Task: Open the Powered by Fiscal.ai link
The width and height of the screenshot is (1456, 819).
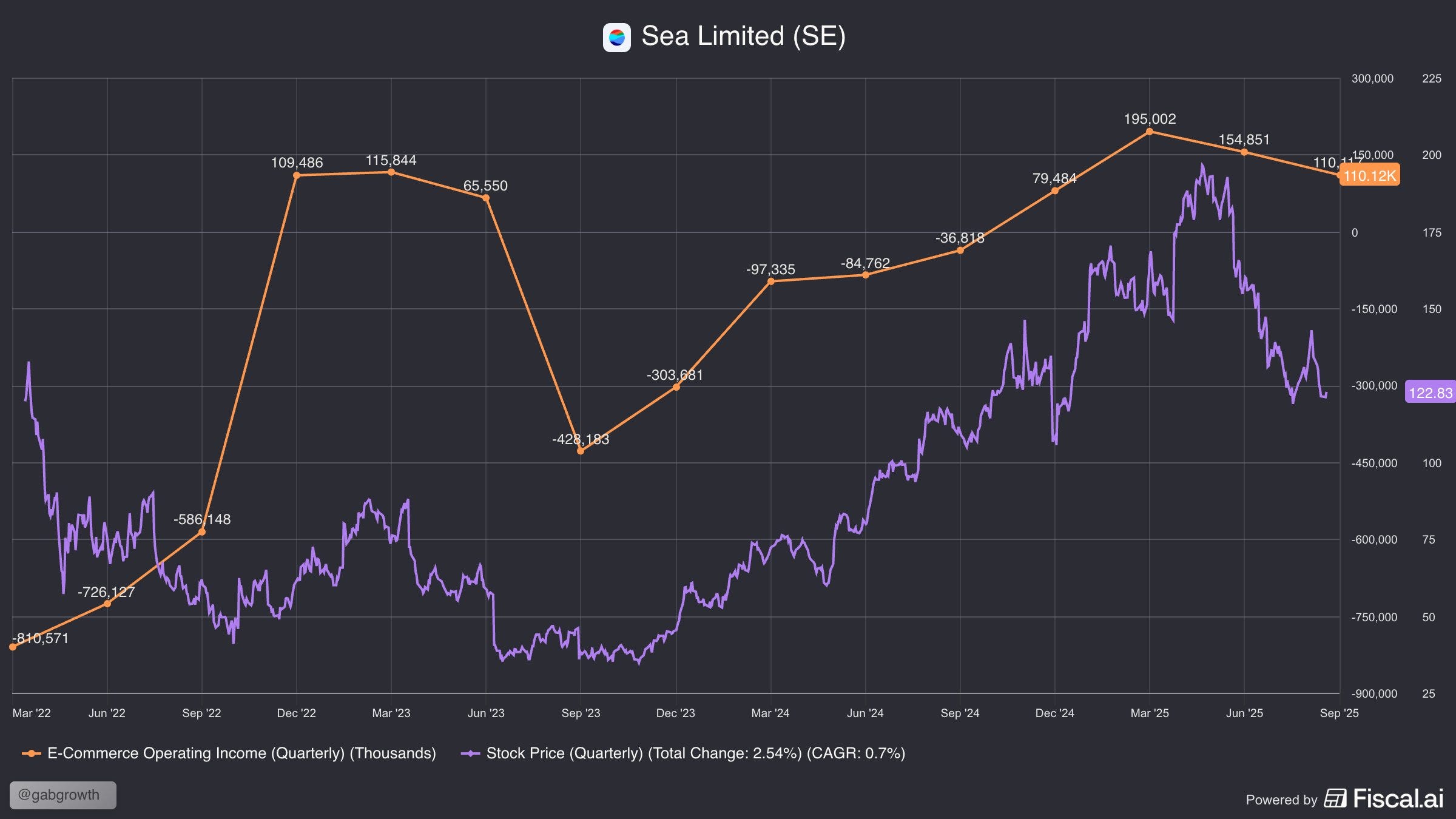Action: pyautogui.click(x=1344, y=799)
